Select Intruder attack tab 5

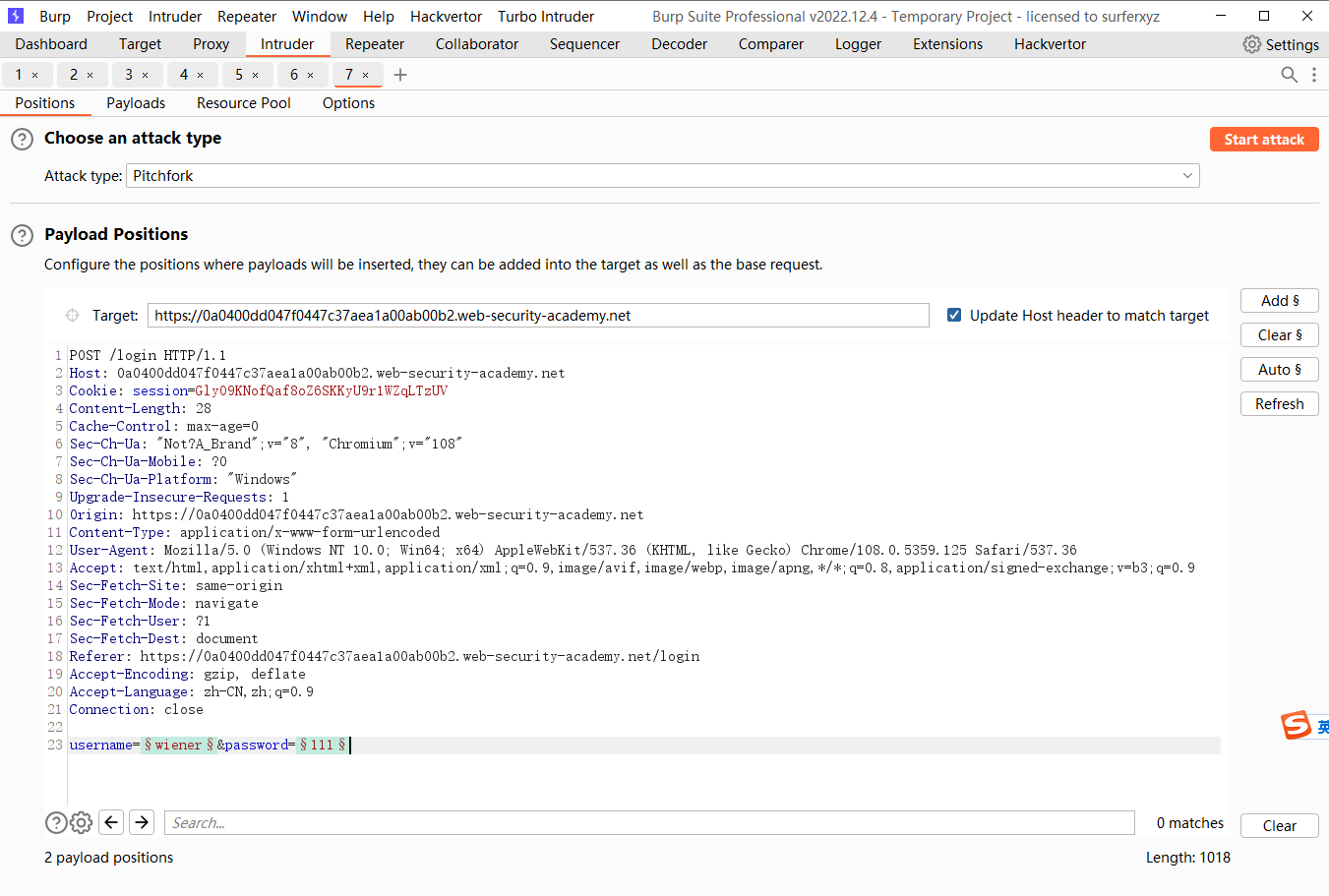(x=239, y=75)
